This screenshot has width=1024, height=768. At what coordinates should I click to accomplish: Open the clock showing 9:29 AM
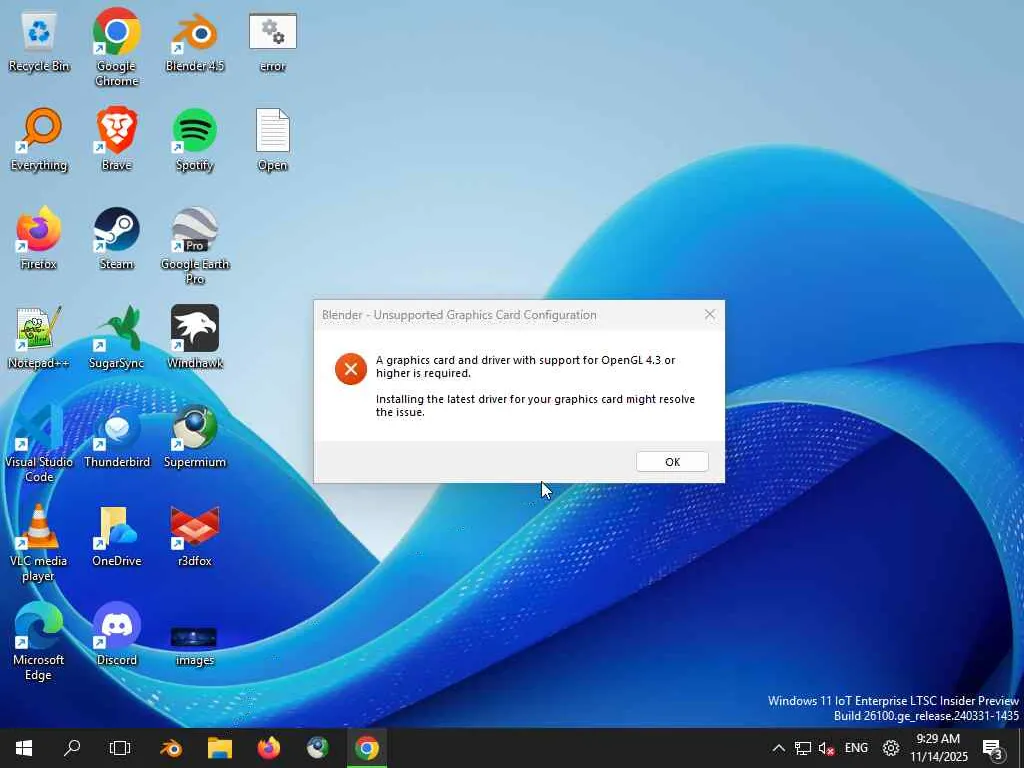coord(938,748)
